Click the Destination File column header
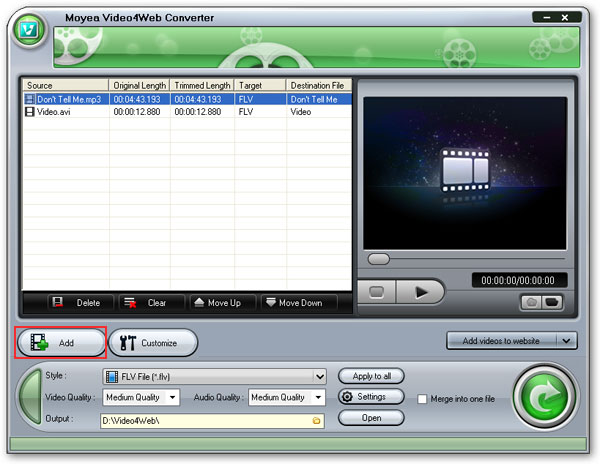 pos(319,85)
